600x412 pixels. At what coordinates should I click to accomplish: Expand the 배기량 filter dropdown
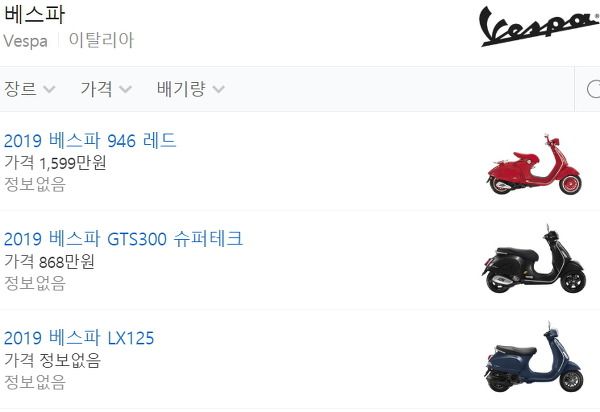tap(190, 89)
